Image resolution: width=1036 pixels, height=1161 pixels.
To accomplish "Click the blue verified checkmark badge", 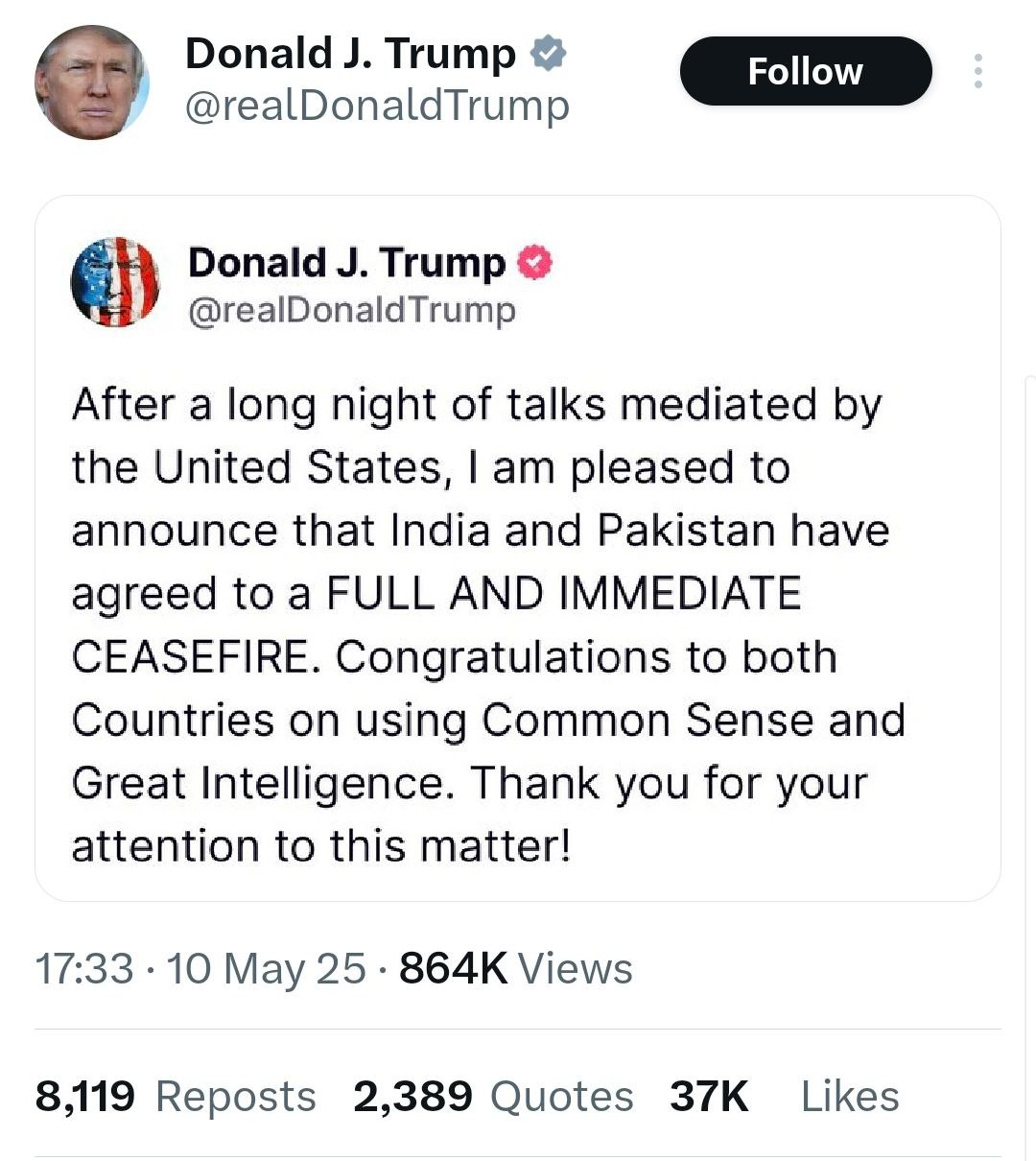I will tap(549, 53).
